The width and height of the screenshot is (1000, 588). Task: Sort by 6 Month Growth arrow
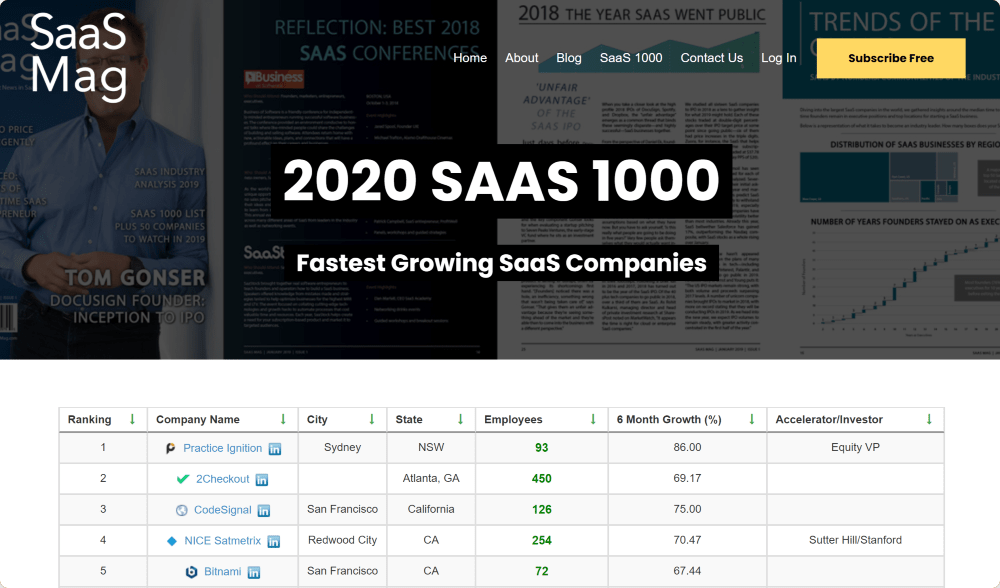point(752,419)
